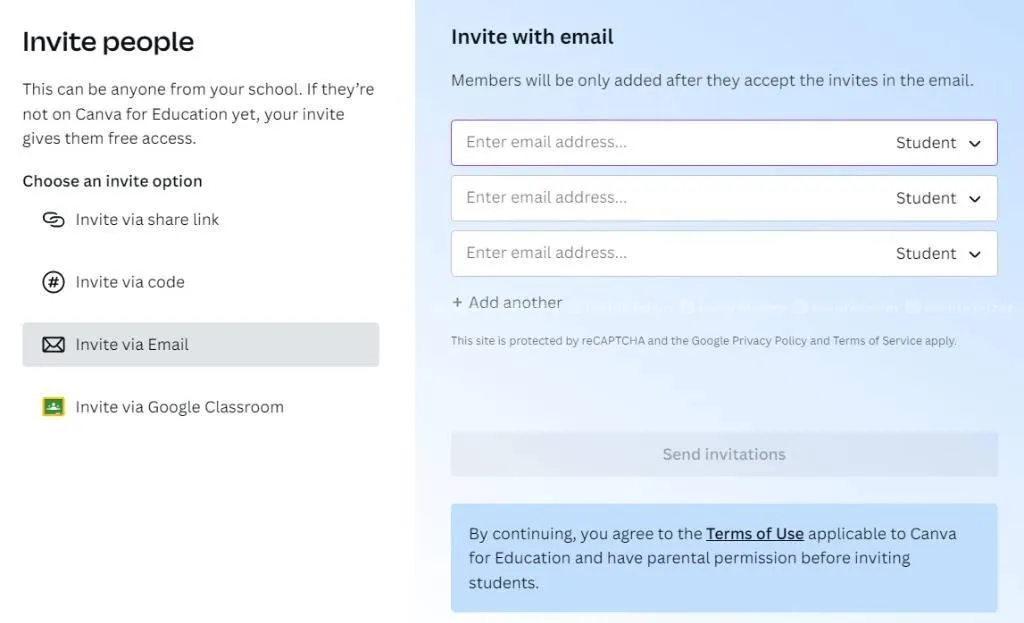Expand the third row's chevron arrow
Viewport: 1024px width, 623px height.
[975, 254]
